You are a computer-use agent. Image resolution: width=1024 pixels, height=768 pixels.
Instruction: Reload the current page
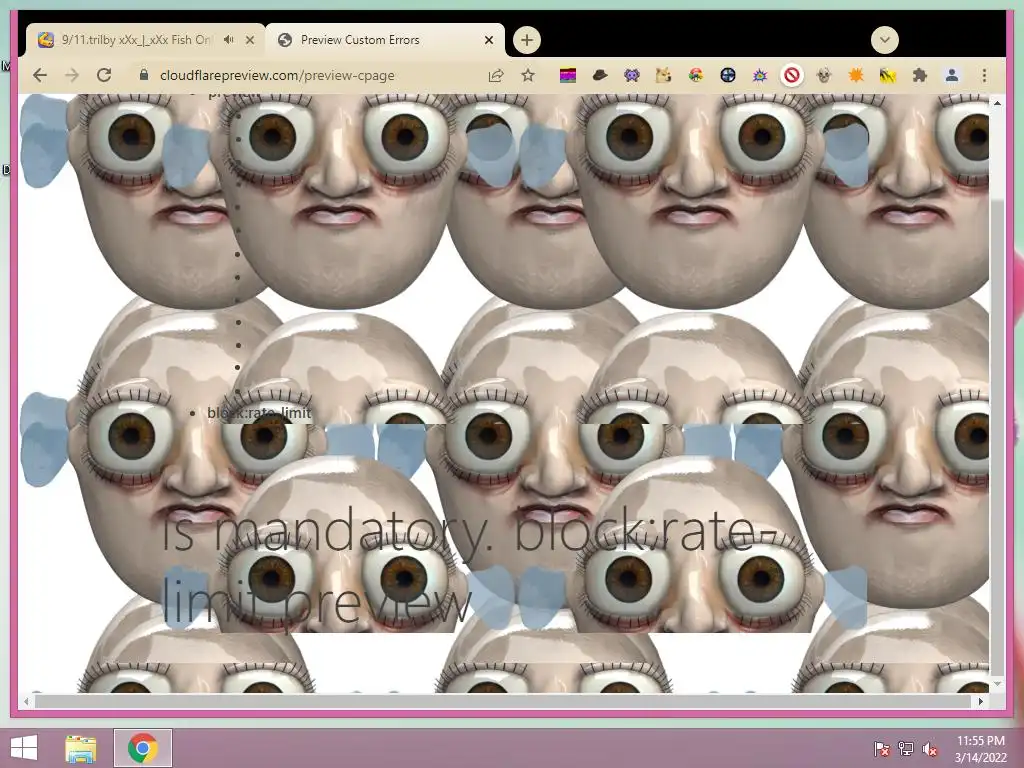pos(104,75)
